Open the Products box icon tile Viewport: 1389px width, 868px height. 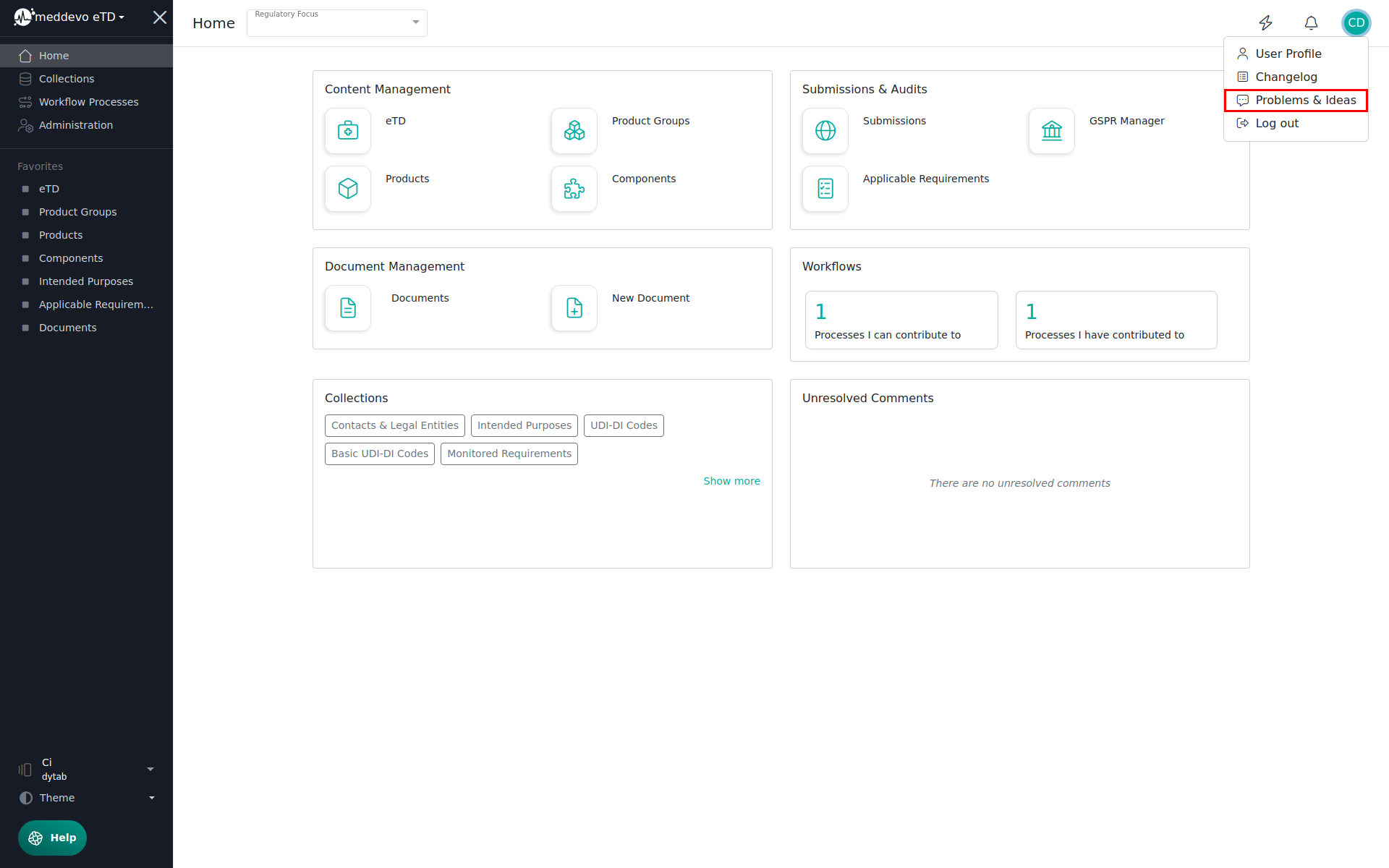[348, 189]
